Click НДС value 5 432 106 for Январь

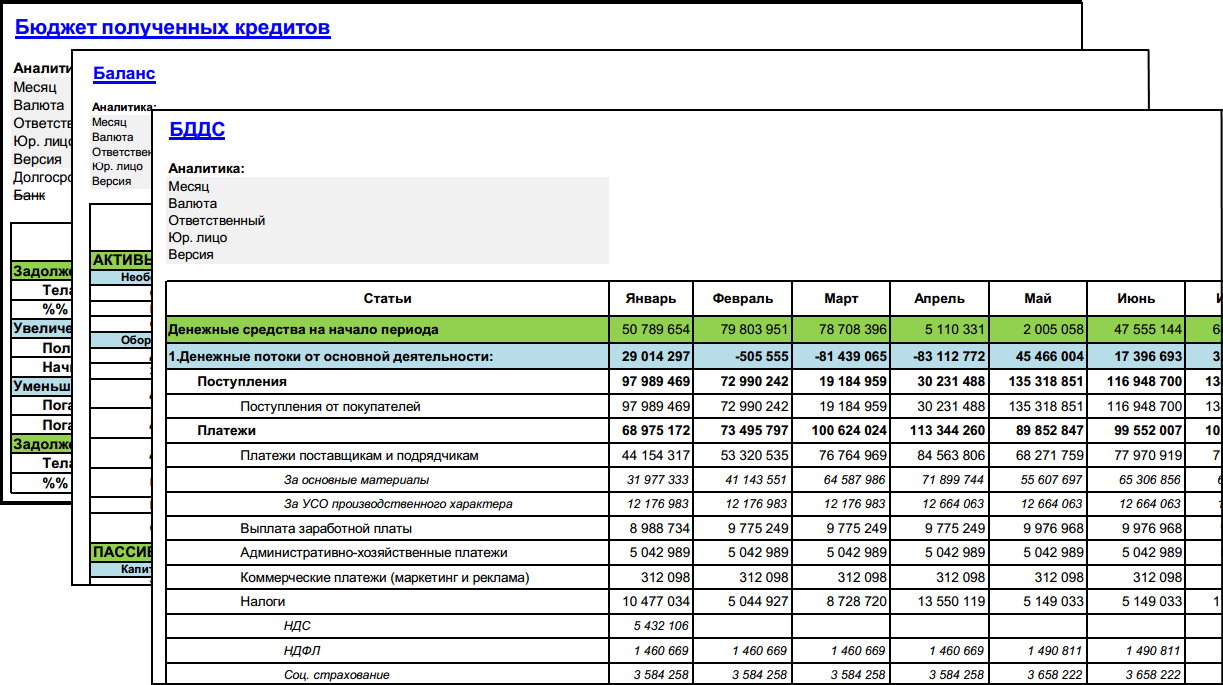(x=662, y=626)
